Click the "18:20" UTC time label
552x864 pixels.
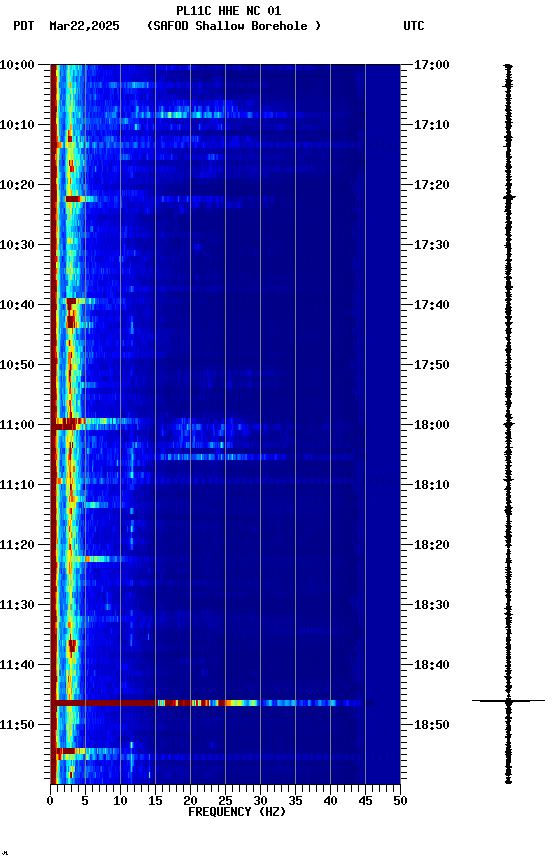pos(432,546)
